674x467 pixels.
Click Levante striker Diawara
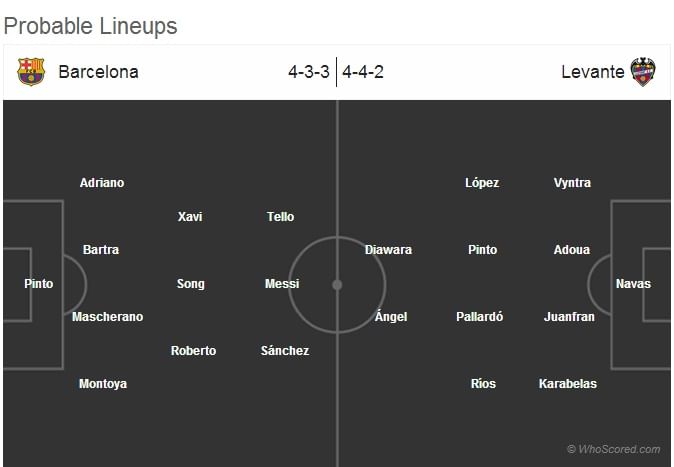388,250
